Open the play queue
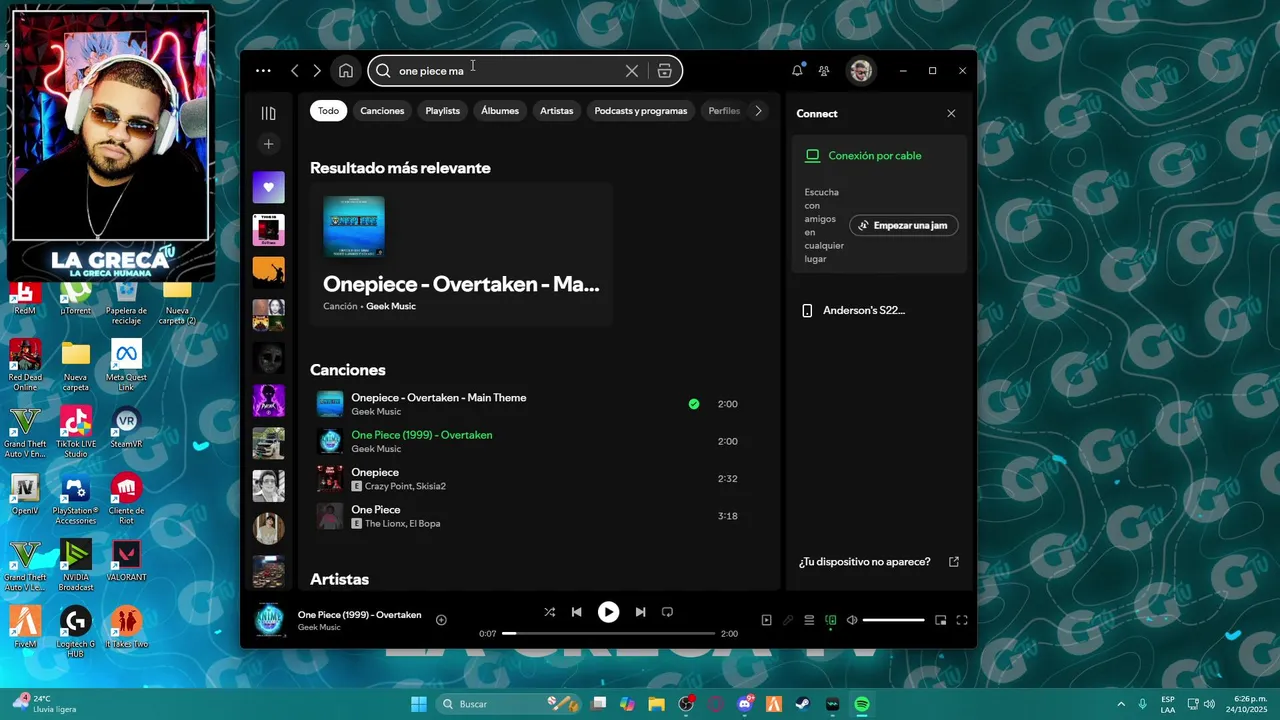The height and width of the screenshot is (720, 1280). click(809, 620)
